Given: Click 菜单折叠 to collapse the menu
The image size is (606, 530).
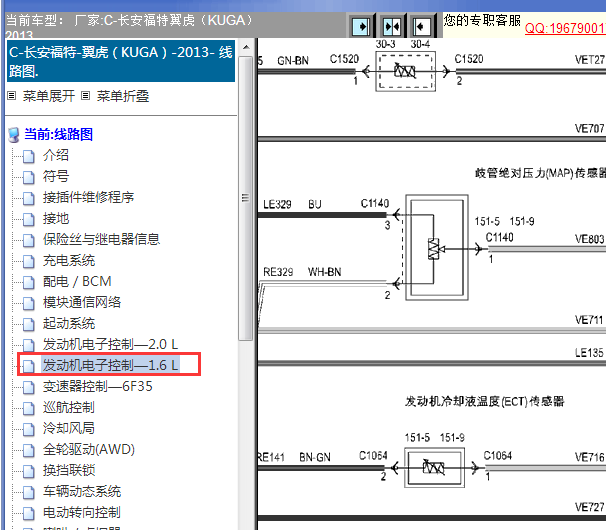Looking at the screenshot, I should click(x=123, y=96).
